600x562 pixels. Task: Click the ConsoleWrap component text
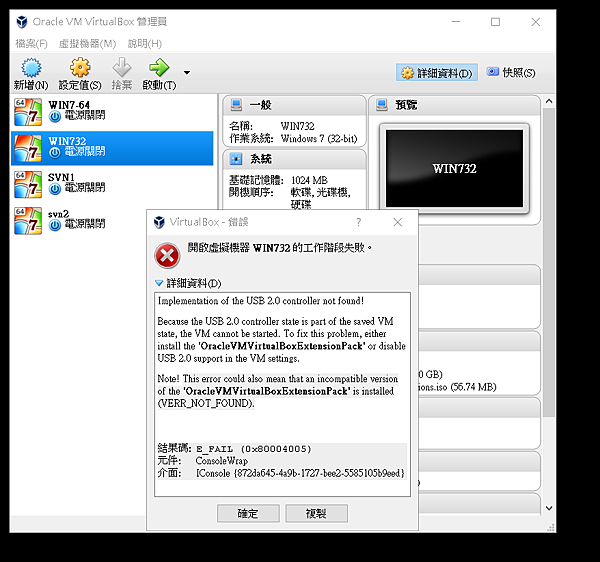tap(222, 461)
